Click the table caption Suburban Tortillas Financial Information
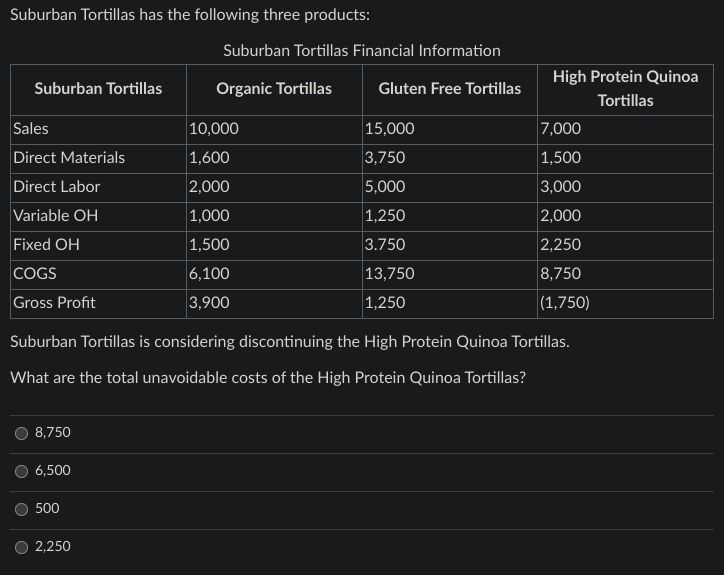 [x=362, y=50]
